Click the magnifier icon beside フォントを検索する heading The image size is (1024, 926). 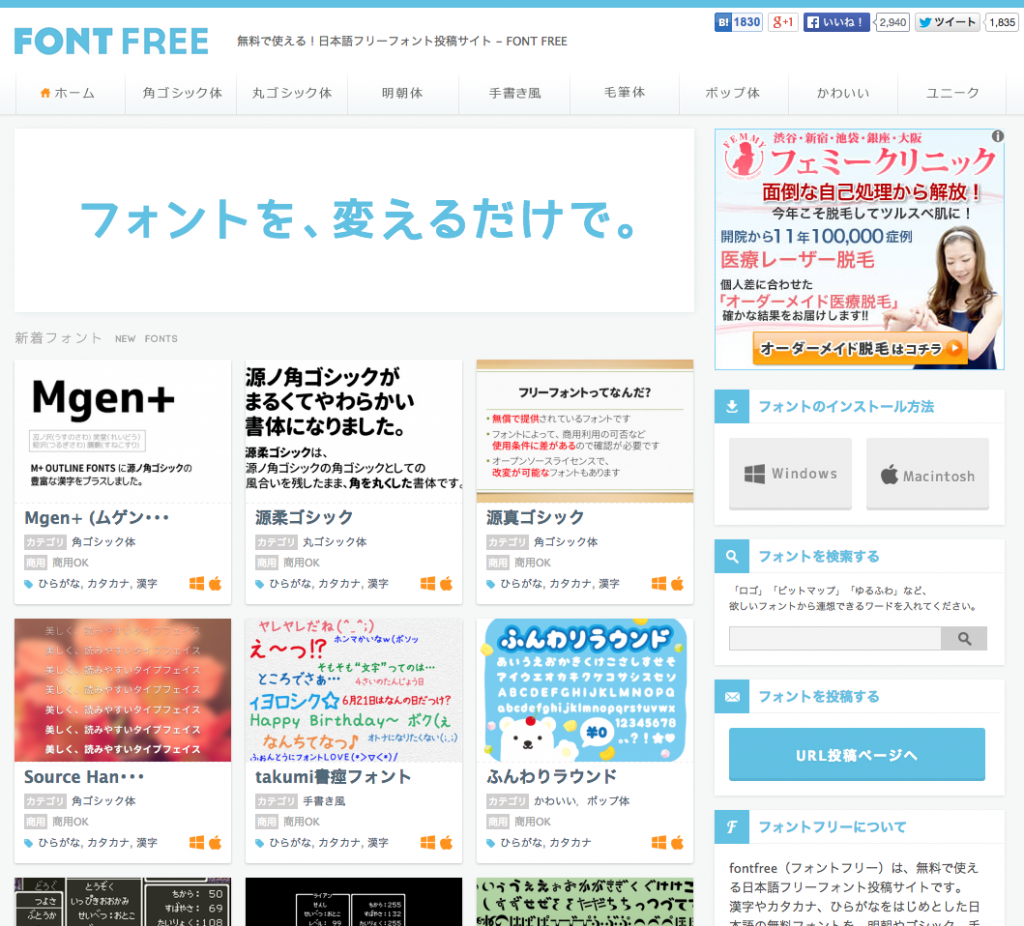pyautogui.click(x=731, y=556)
